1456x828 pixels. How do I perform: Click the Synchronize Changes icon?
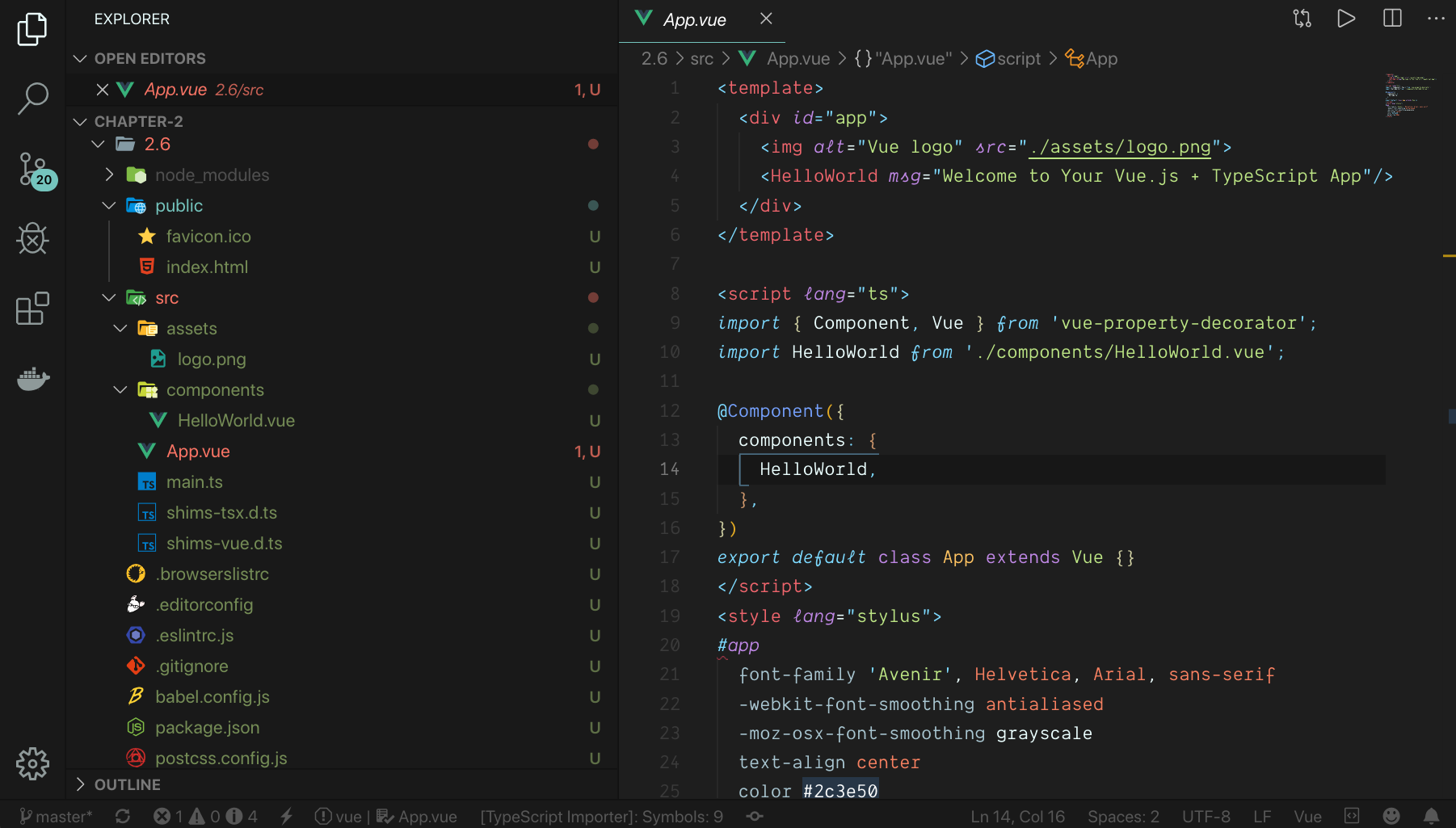[x=123, y=817]
